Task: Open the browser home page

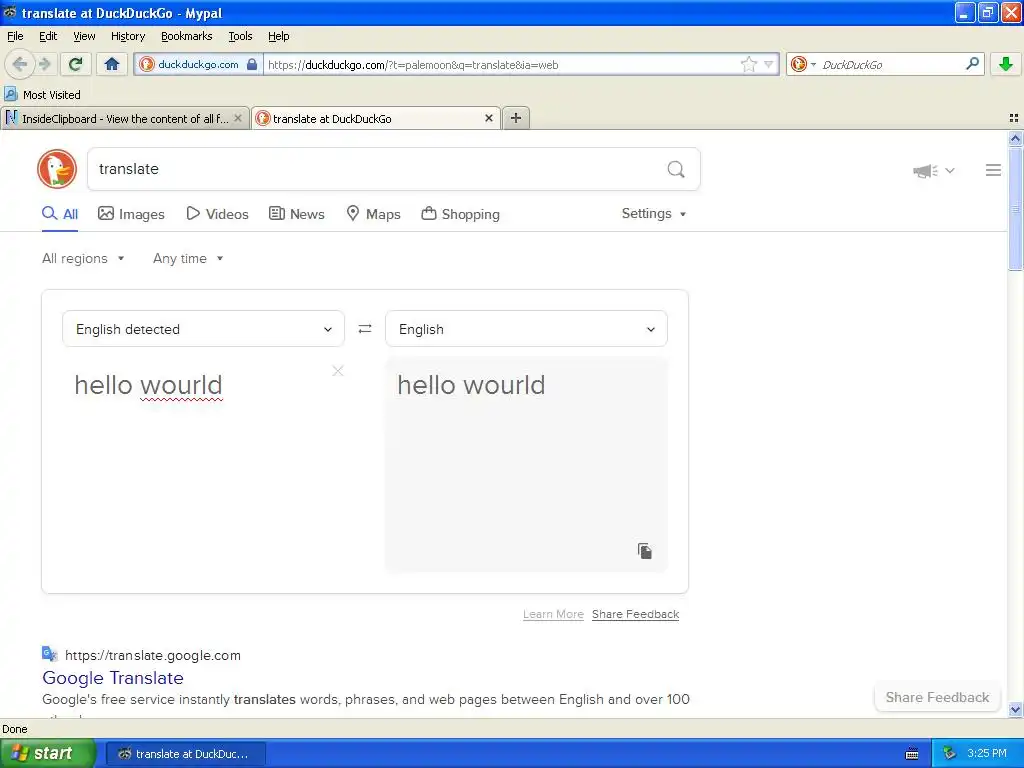Action: click(112, 64)
